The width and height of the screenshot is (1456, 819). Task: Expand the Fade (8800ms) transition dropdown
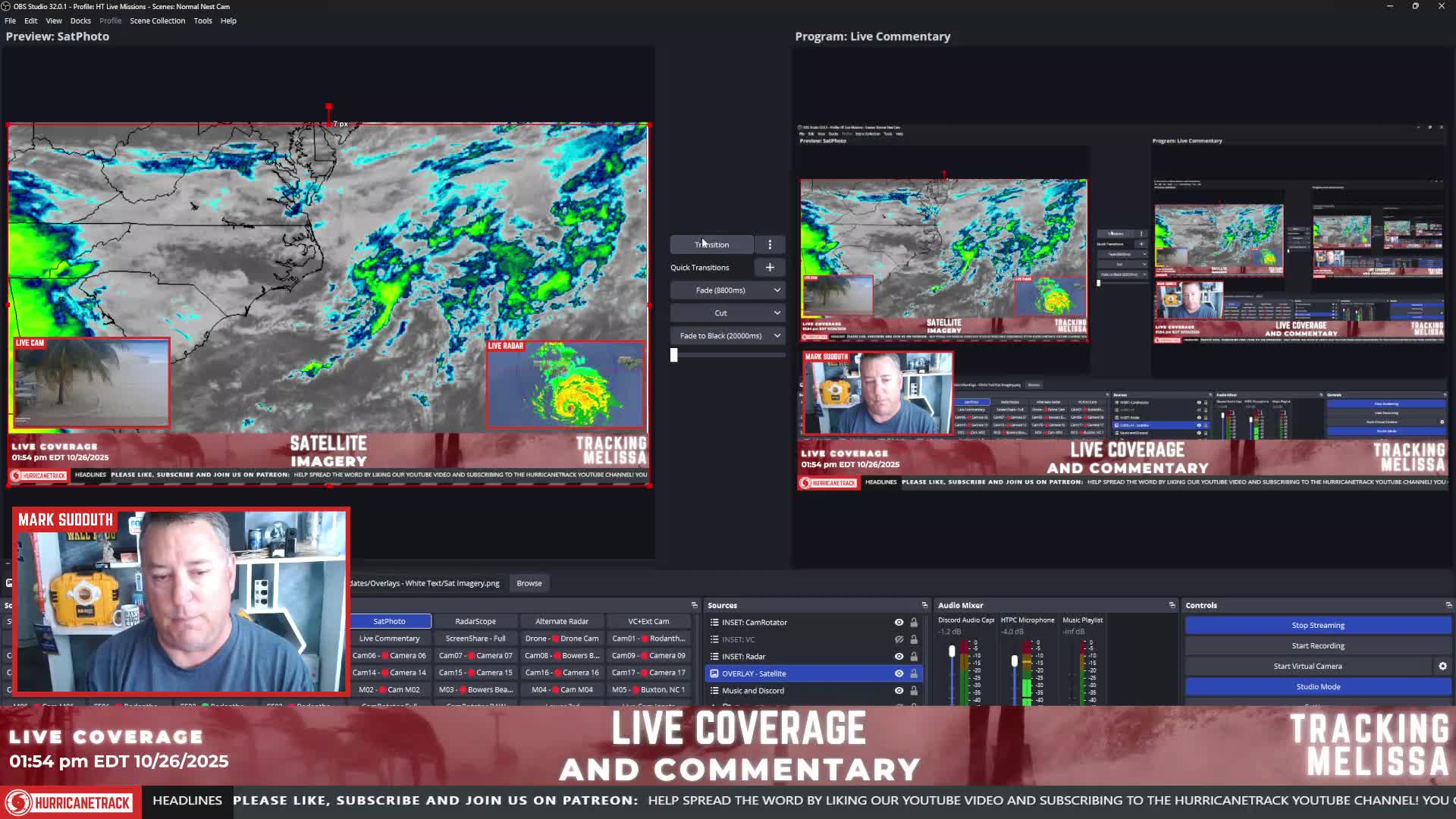click(728, 290)
